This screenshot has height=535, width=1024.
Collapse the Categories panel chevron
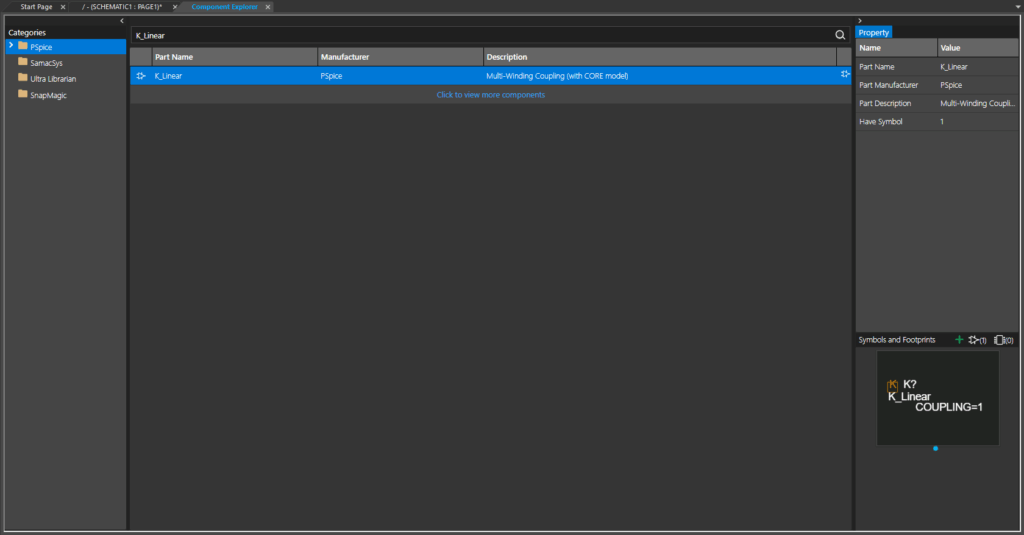point(121,21)
